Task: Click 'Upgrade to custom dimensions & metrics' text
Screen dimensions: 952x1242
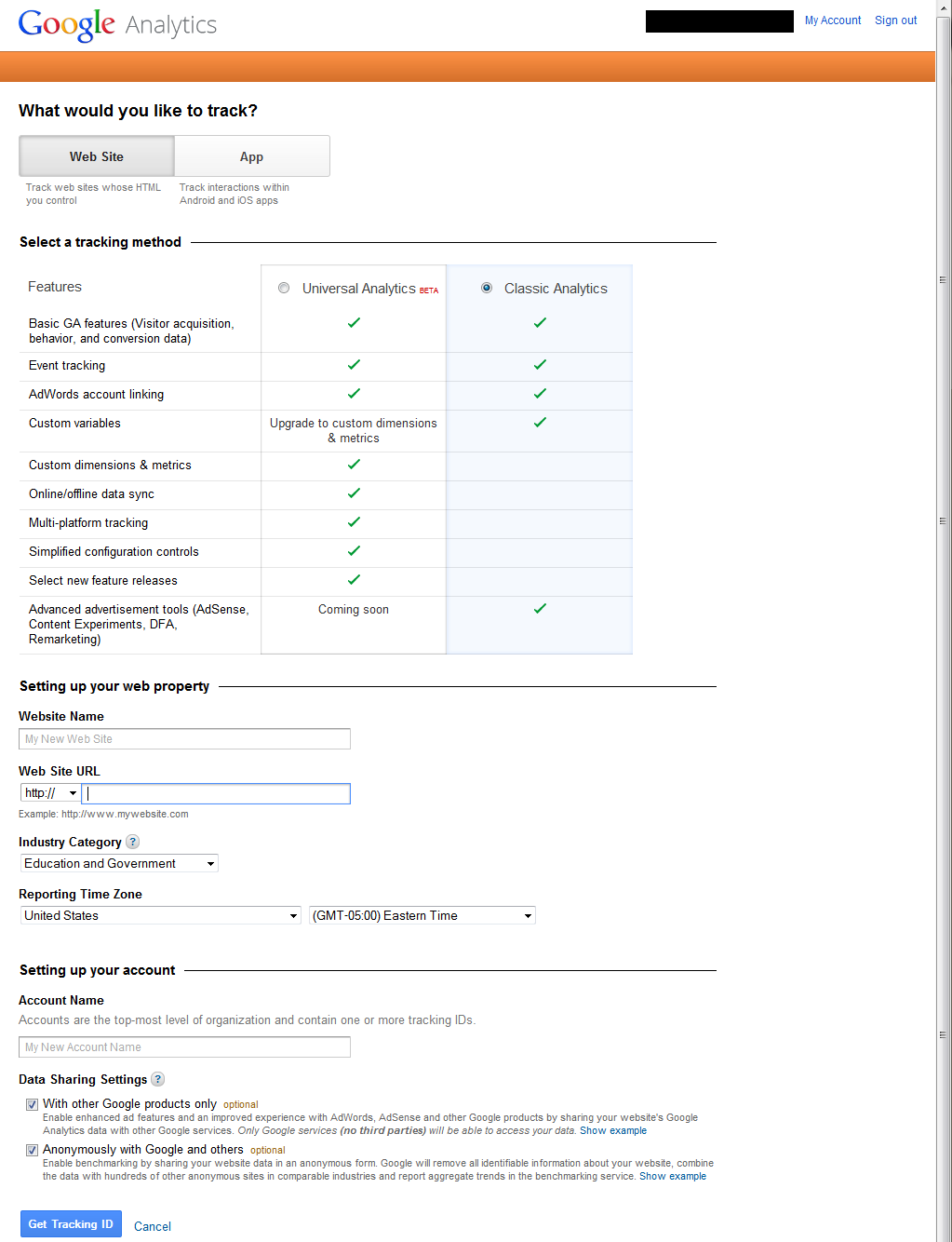Action: (x=354, y=430)
